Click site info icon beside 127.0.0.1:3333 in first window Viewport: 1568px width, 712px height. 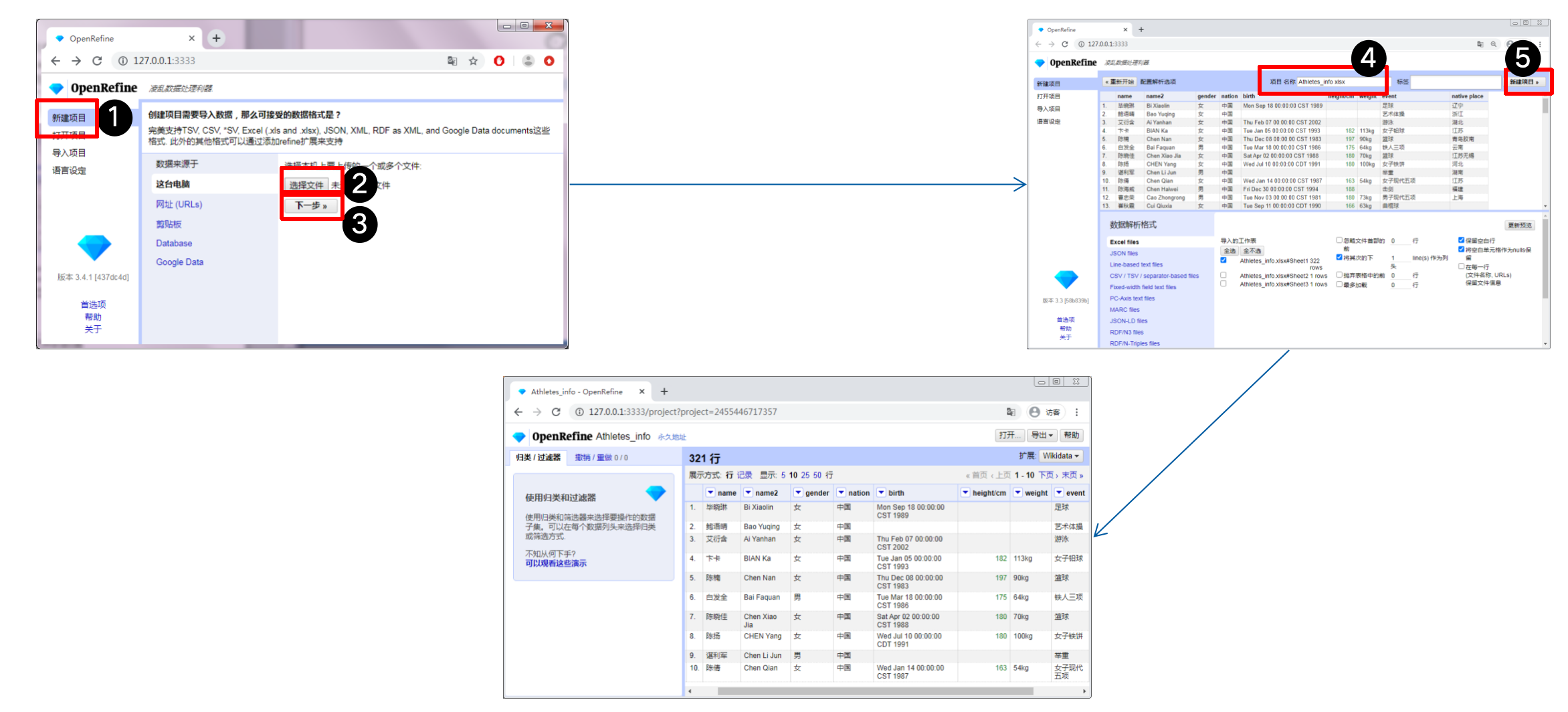click(123, 61)
